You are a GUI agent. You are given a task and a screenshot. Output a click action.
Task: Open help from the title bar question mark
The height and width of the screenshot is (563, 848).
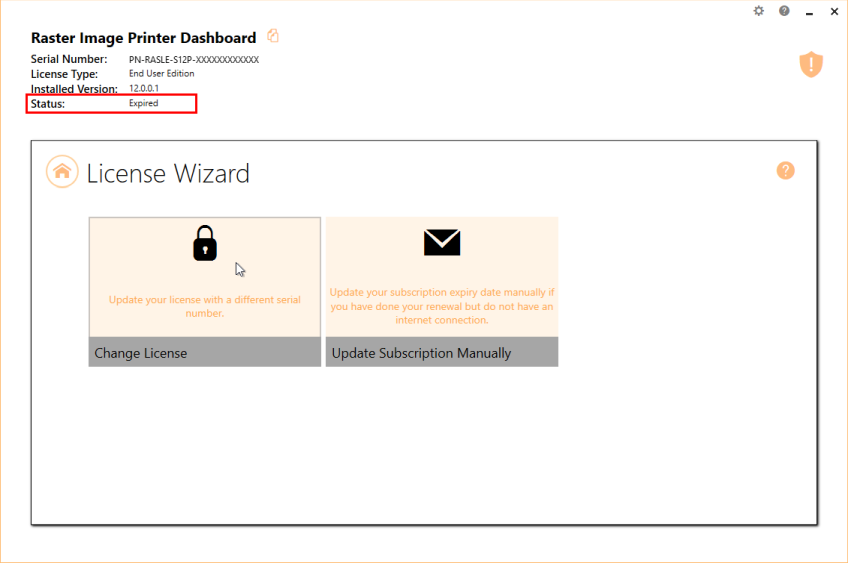point(784,11)
